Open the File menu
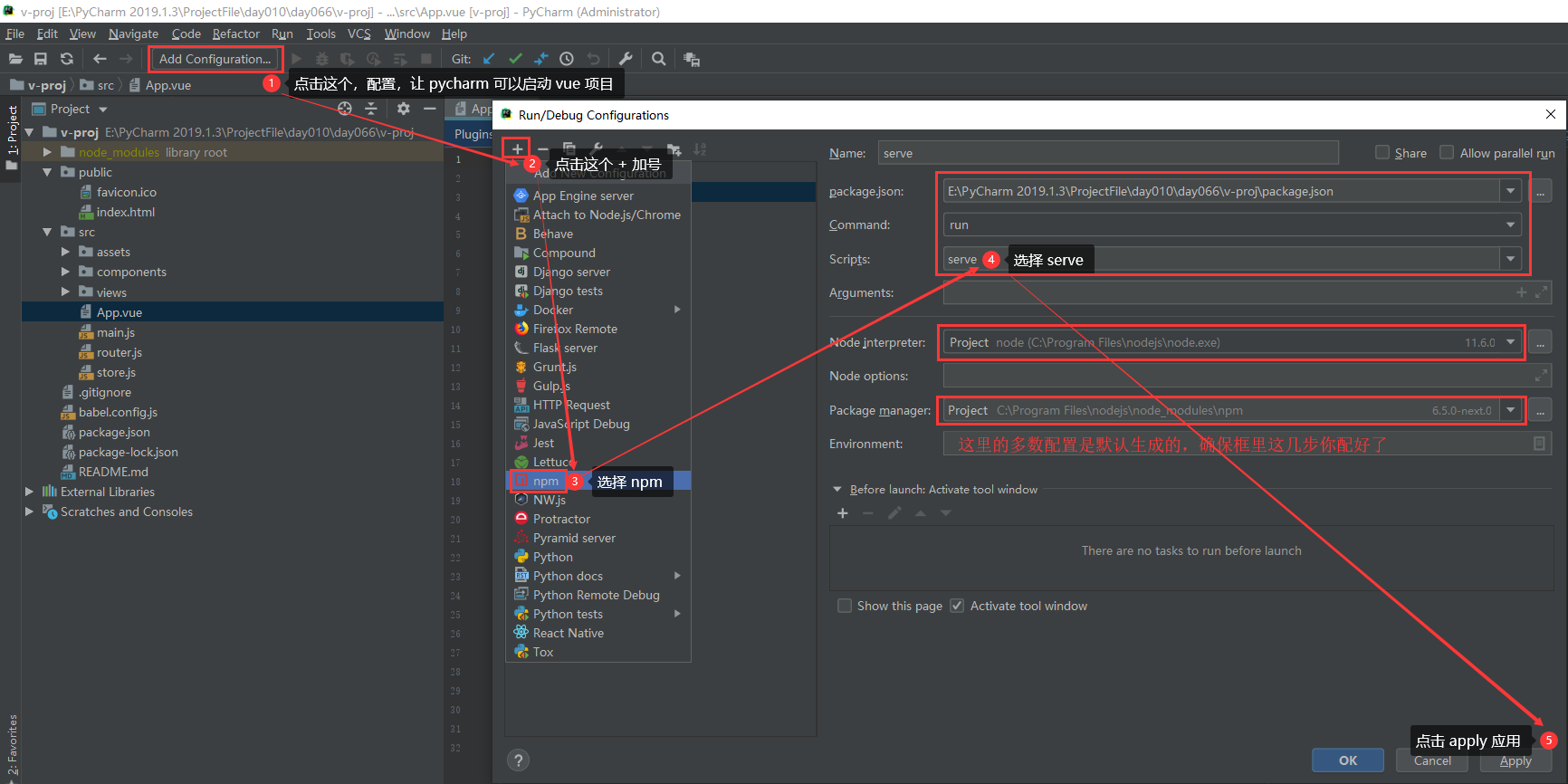1568x784 pixels. (x=15, y=33)
